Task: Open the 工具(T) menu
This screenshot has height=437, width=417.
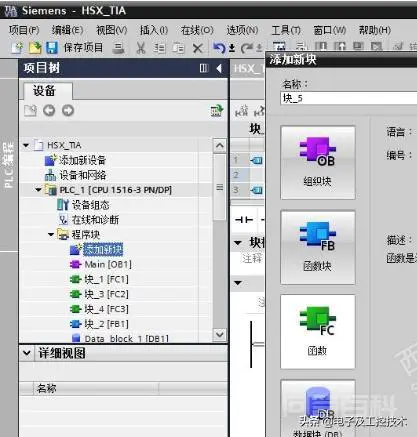Action: point(286,30)
